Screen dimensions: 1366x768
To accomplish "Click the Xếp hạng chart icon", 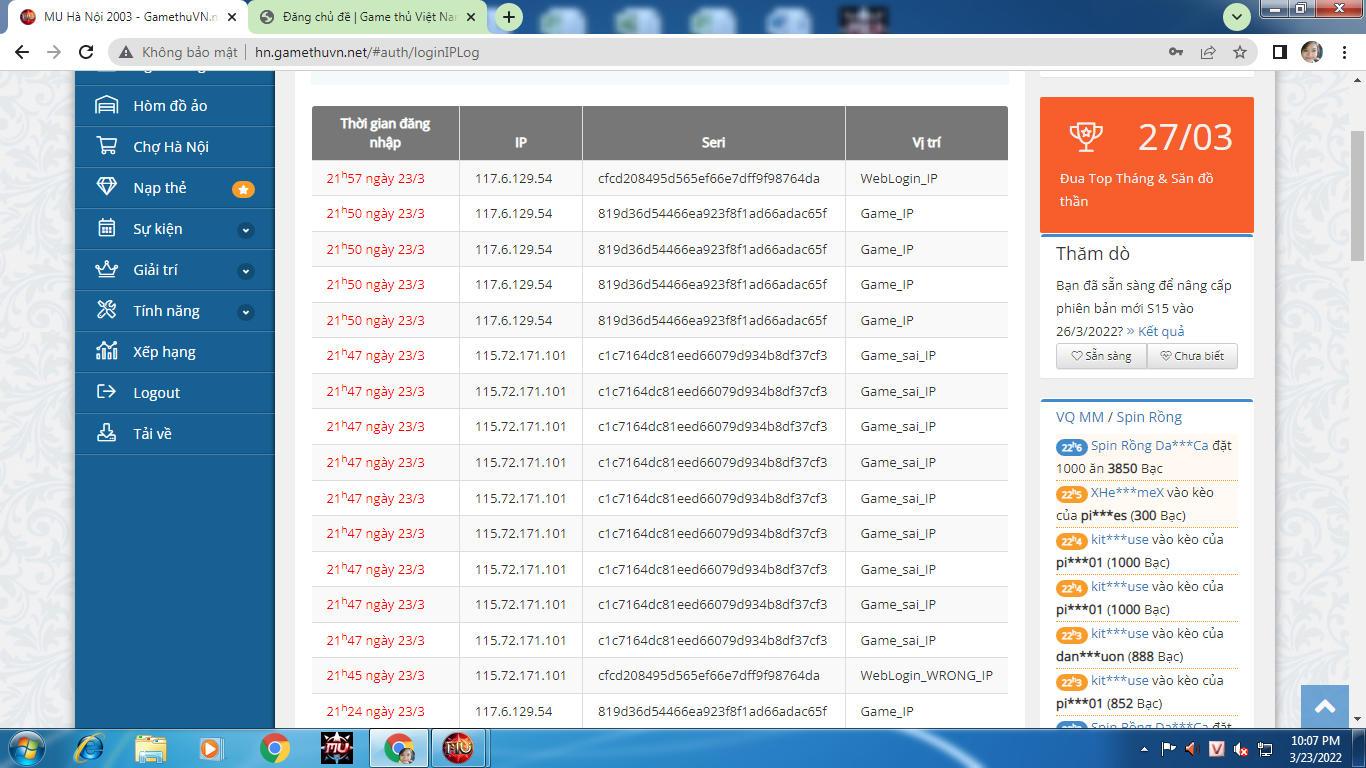I will coord(106,352).
